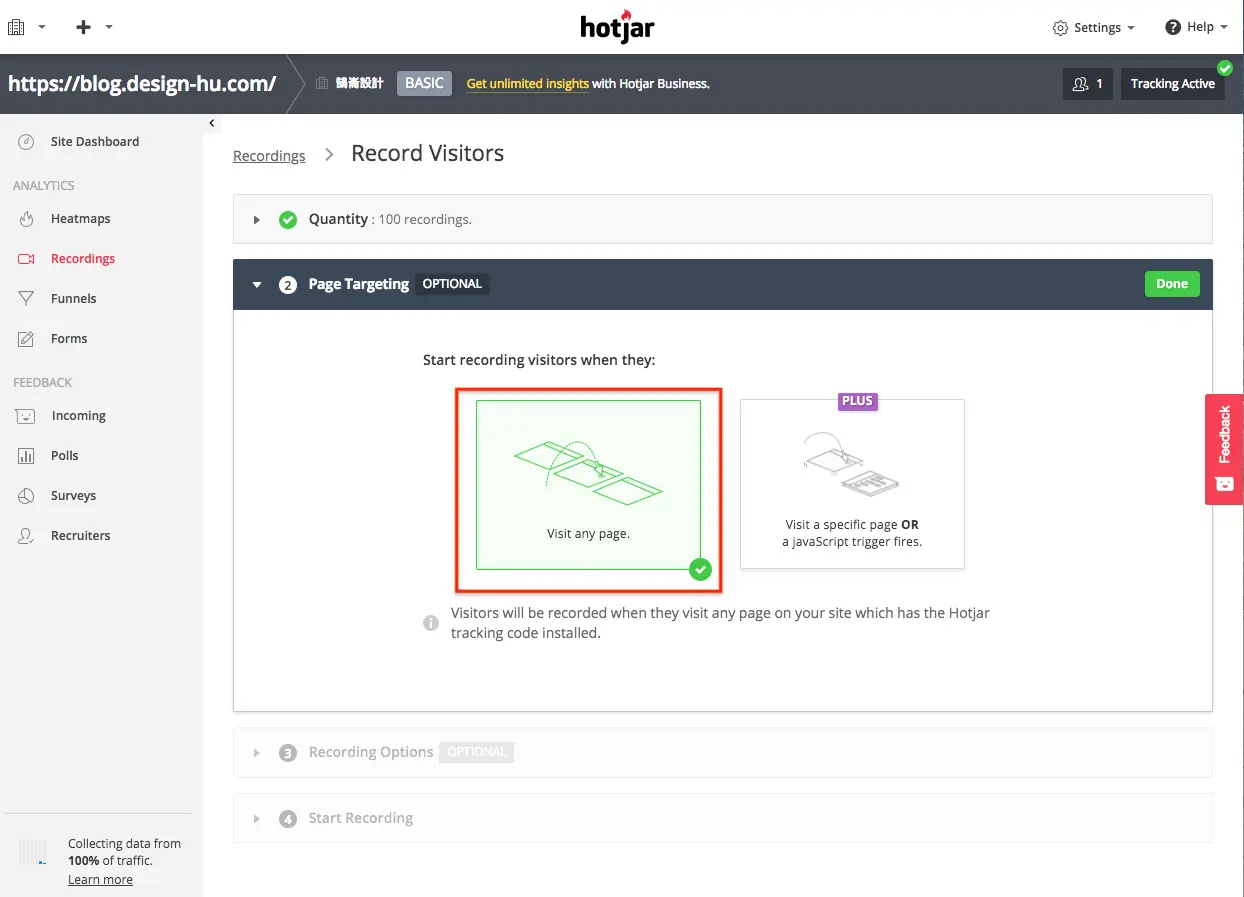Click the traffic collection bars icon

[x=32, y=852]
